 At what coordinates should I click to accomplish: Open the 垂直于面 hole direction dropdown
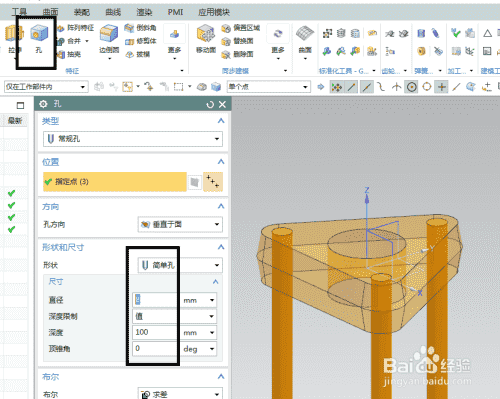coord(180,224)
